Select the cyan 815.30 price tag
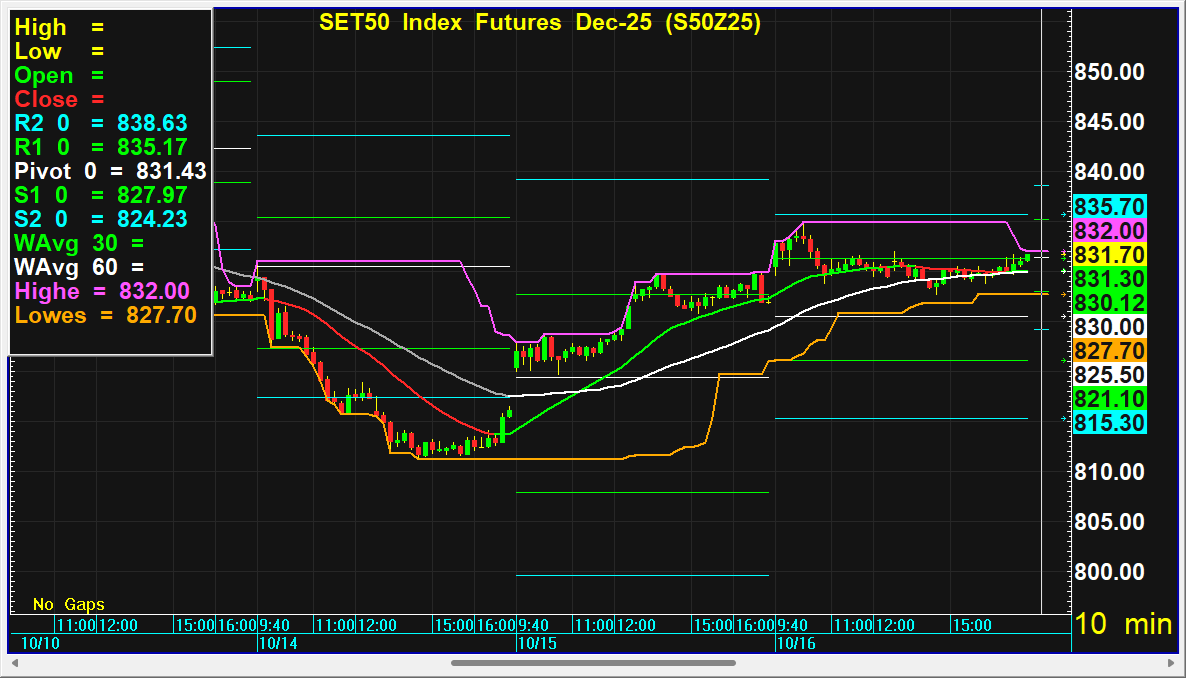 coord(1109,423)
